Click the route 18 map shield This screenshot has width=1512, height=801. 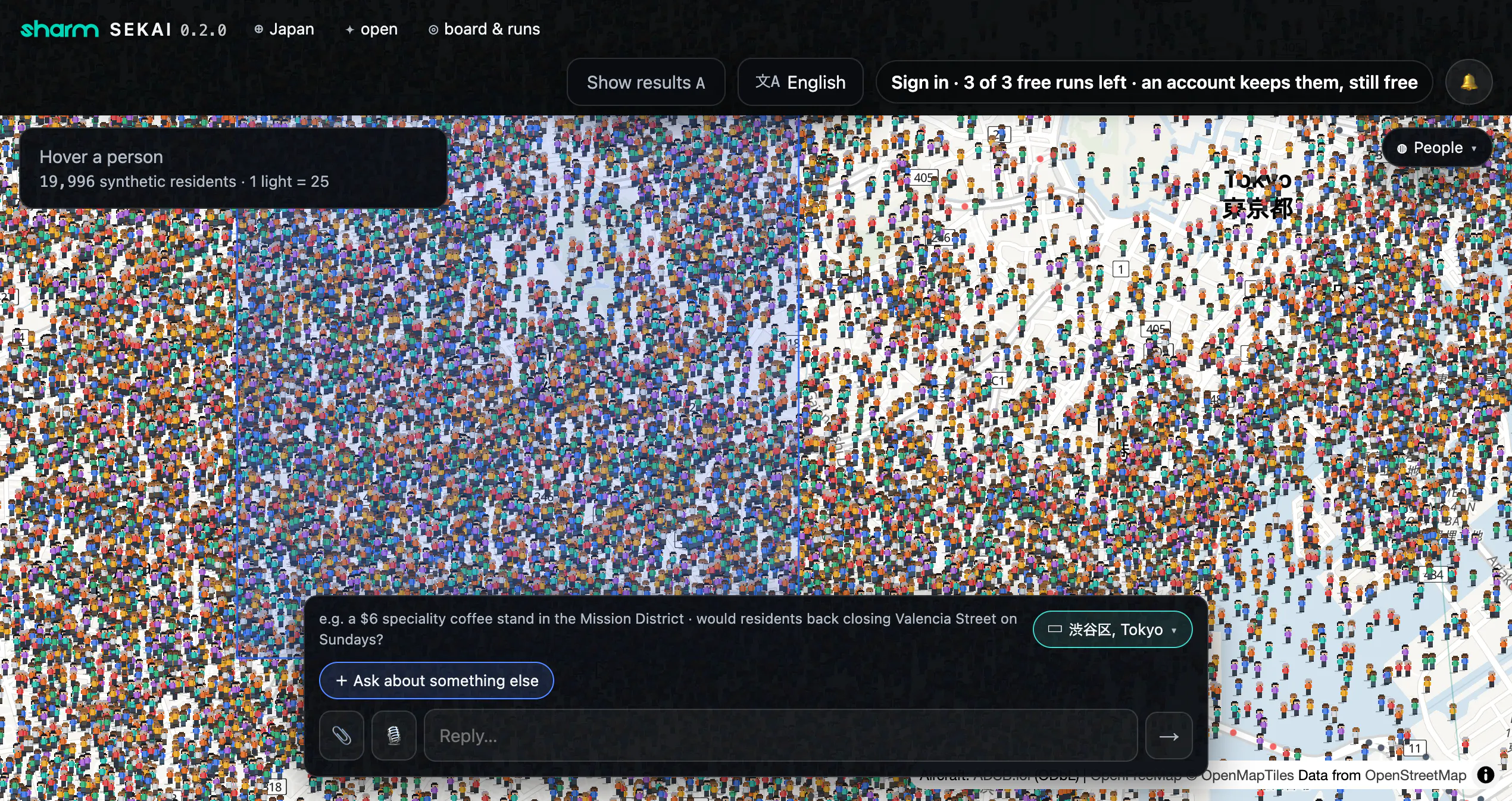pyautogui.click(x=275, y=787)
